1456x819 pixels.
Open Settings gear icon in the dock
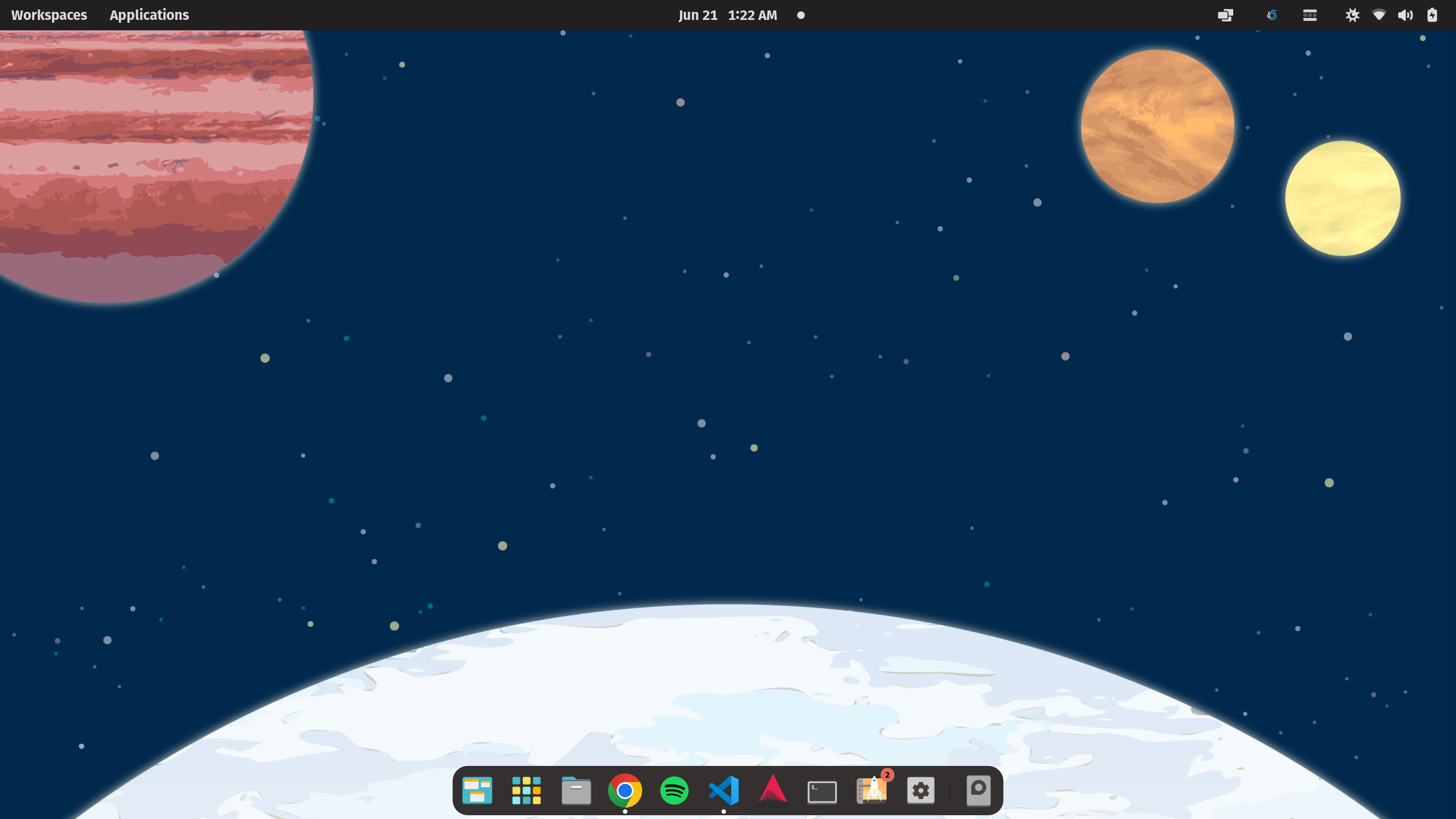tap(921, 790)
